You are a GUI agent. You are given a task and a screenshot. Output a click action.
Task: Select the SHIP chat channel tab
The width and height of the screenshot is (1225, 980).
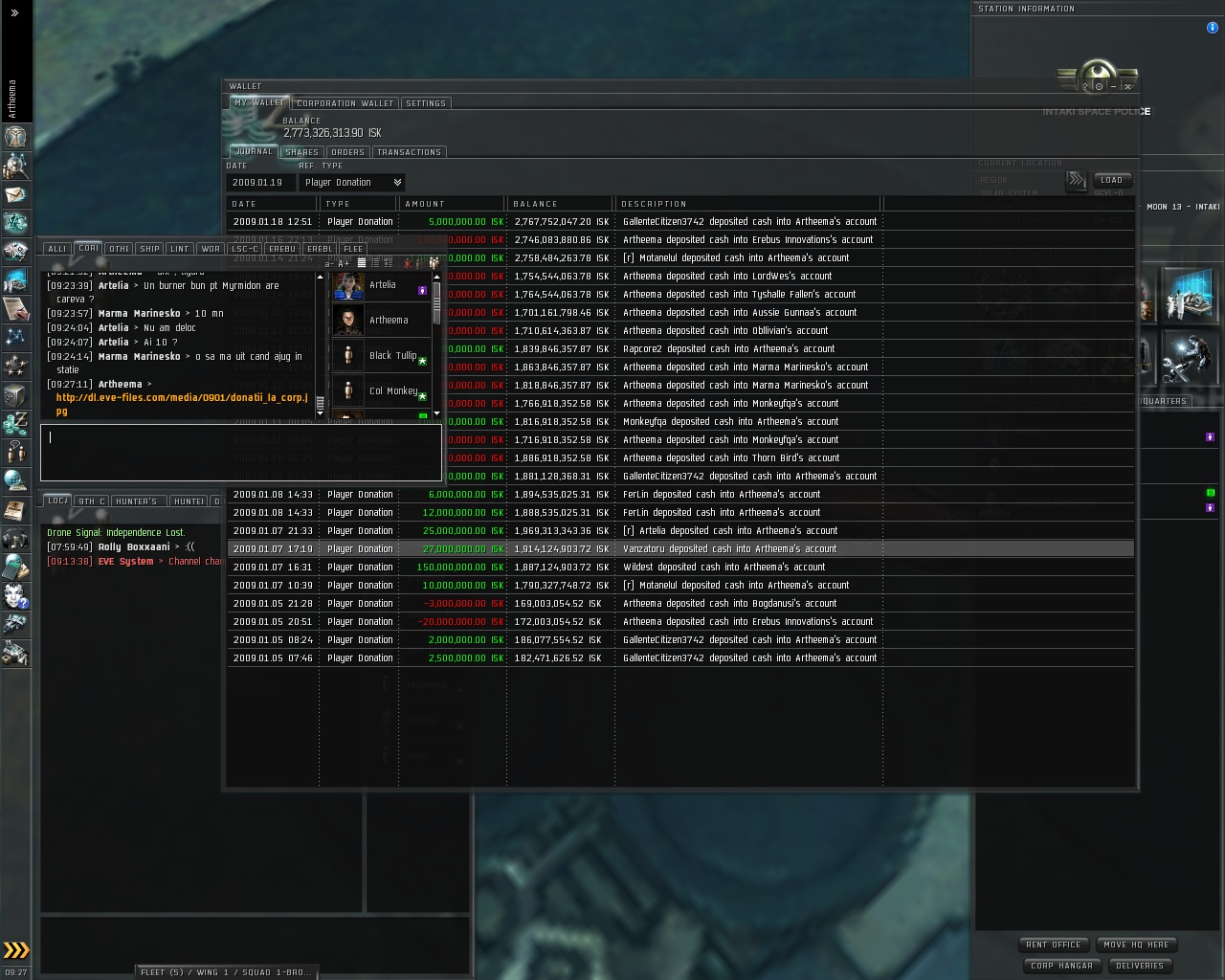coord(150,249)
